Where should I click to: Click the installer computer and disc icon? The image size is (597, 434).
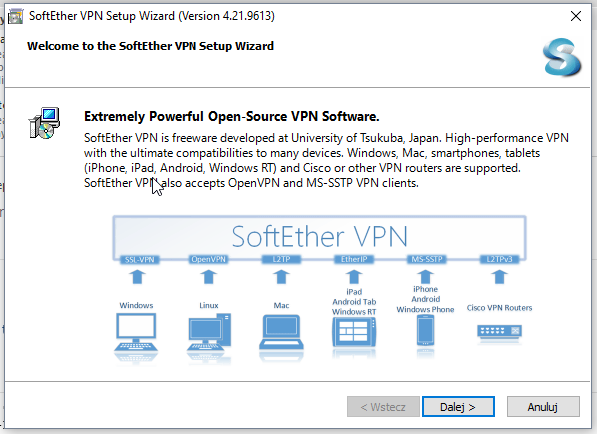point(45,123)
